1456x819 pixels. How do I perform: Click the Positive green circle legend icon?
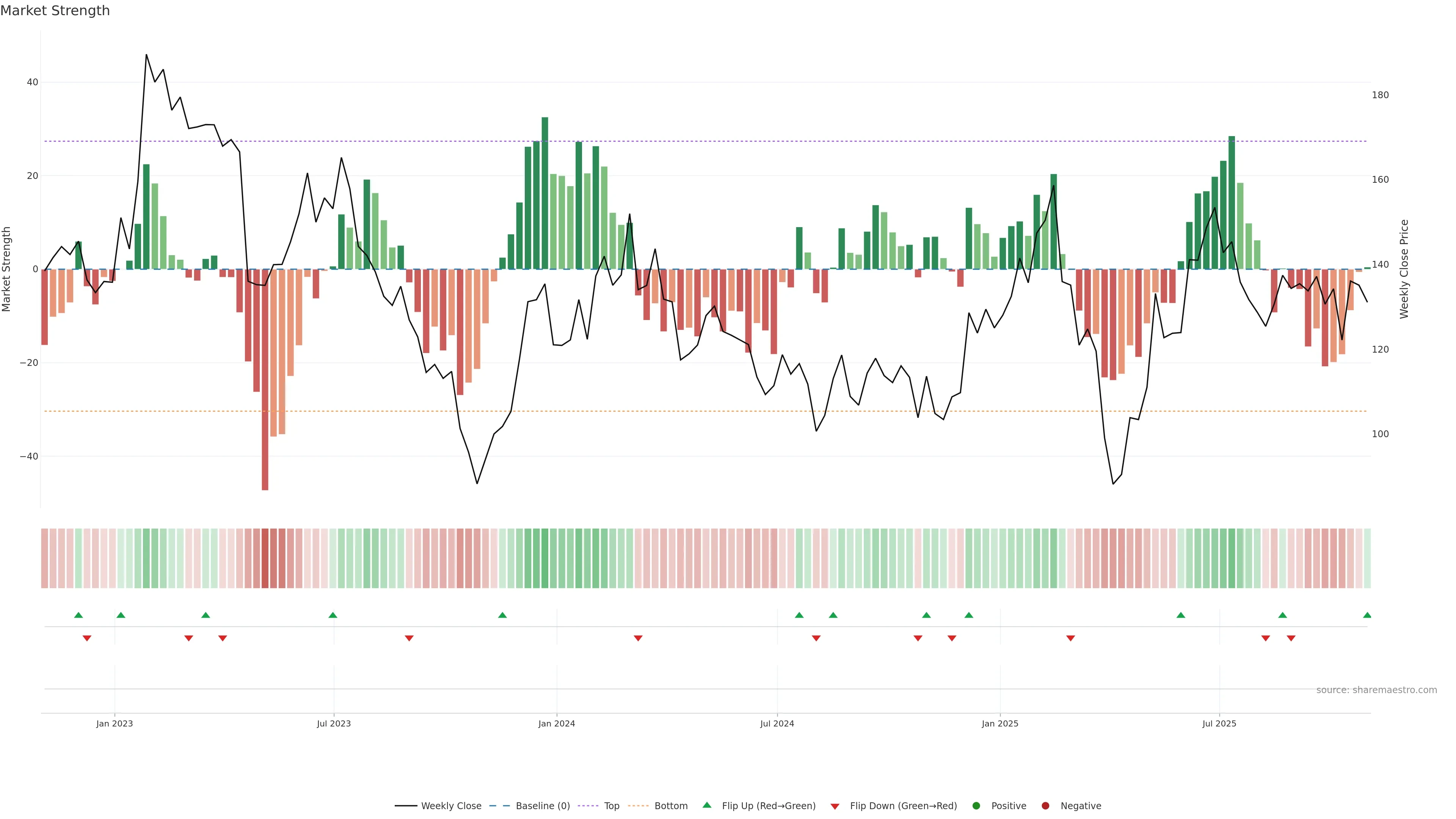click(x=976, y=805)
